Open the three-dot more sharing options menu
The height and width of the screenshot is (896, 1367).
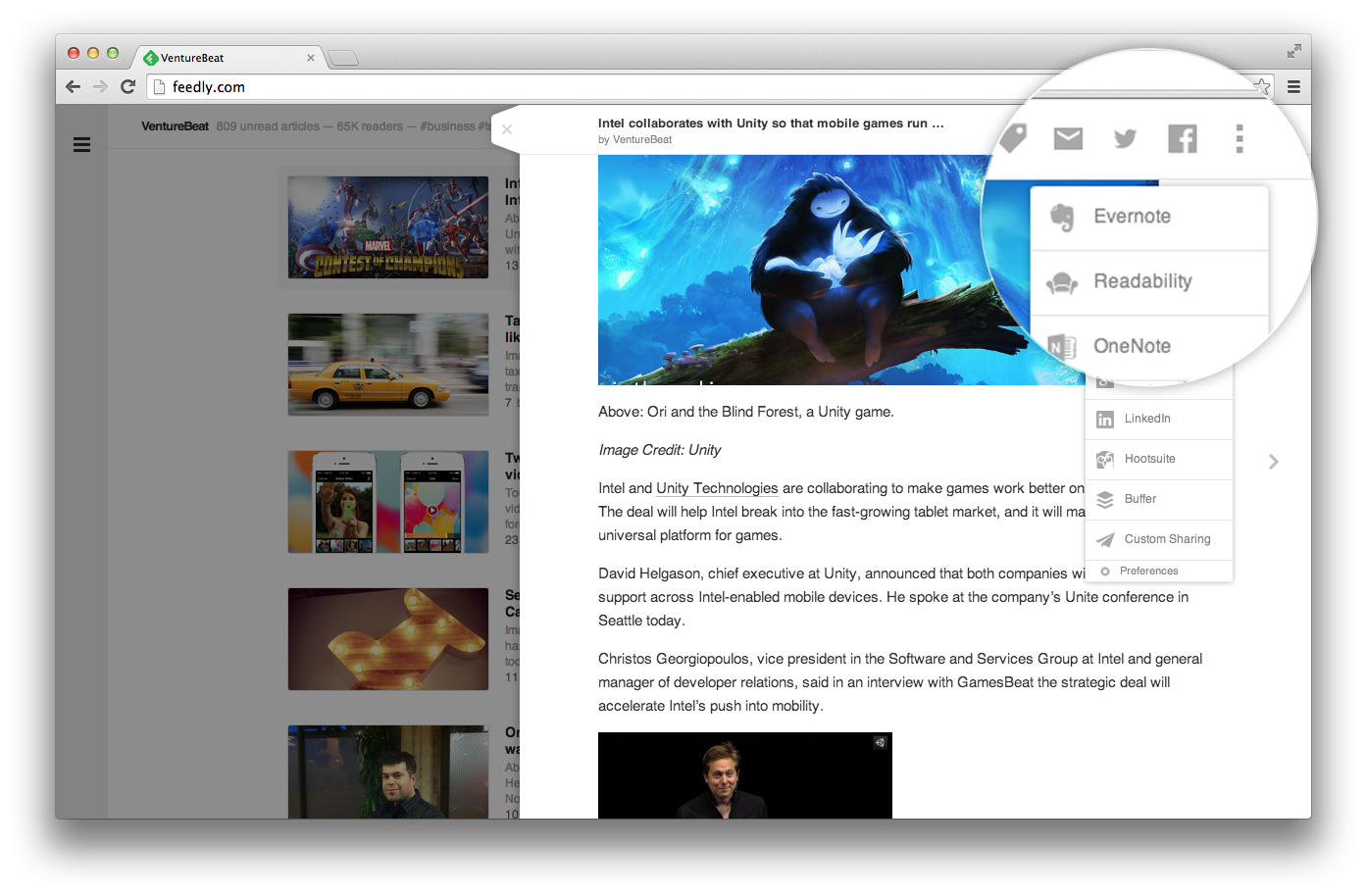[1240, 138]
